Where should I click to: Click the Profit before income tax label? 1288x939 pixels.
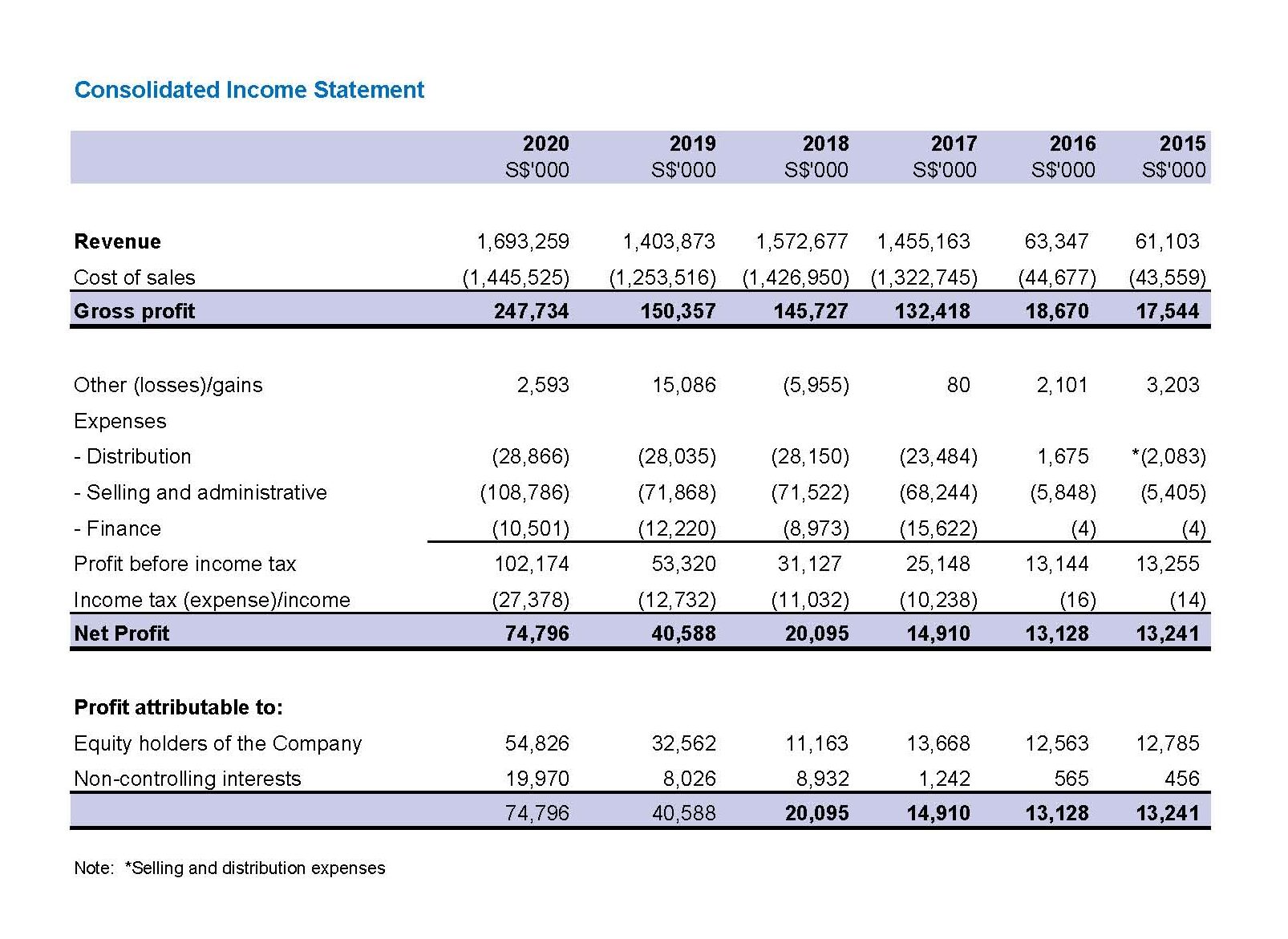point(184,564)
